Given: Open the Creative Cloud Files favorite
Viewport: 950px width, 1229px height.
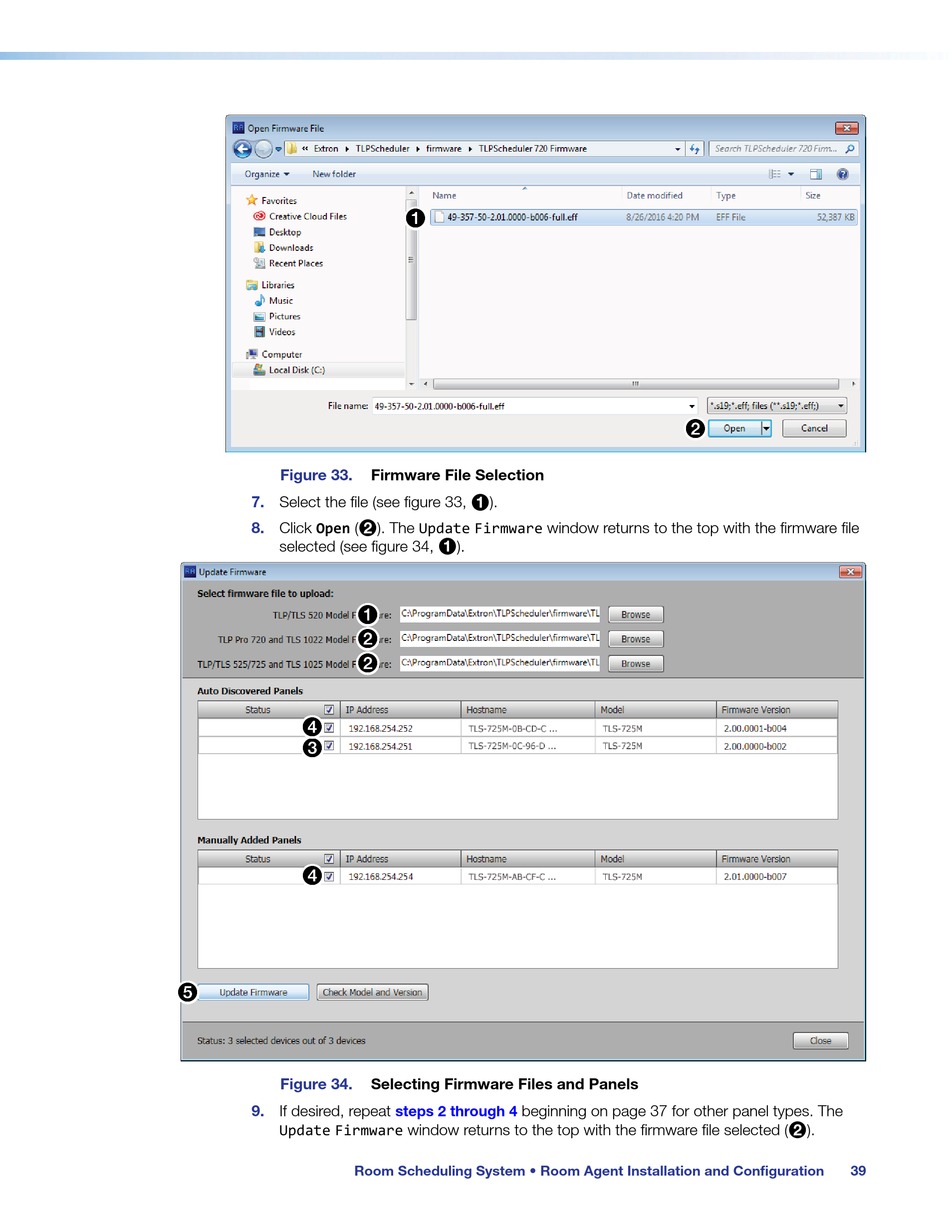Looking at the screenshot, I should (307, 216).
